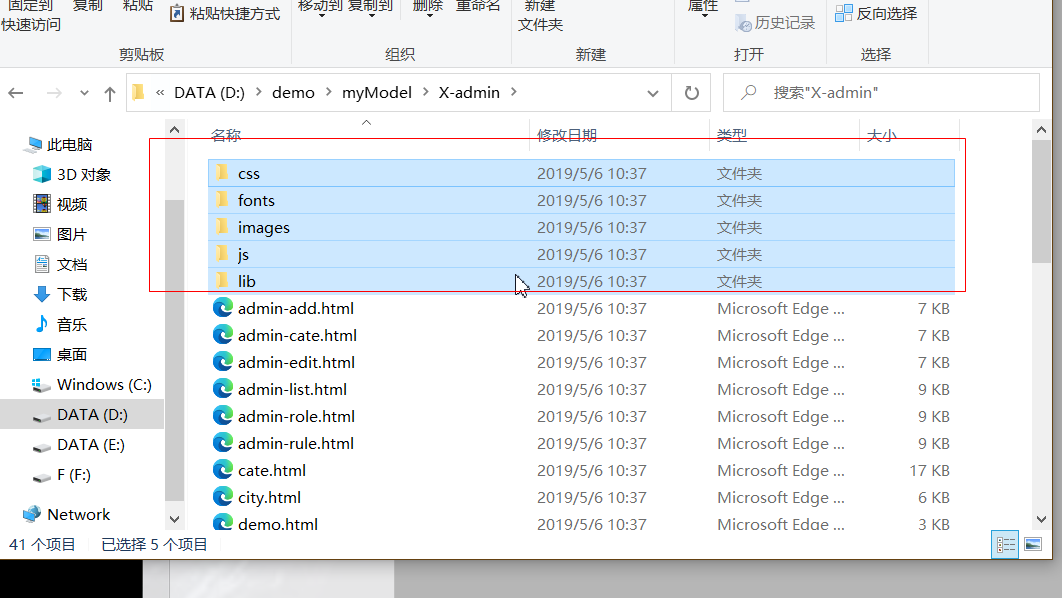Screen dimensions: 1062x598
Task: Open Music folder in navigation pane
Action: (x=60, y=324)
